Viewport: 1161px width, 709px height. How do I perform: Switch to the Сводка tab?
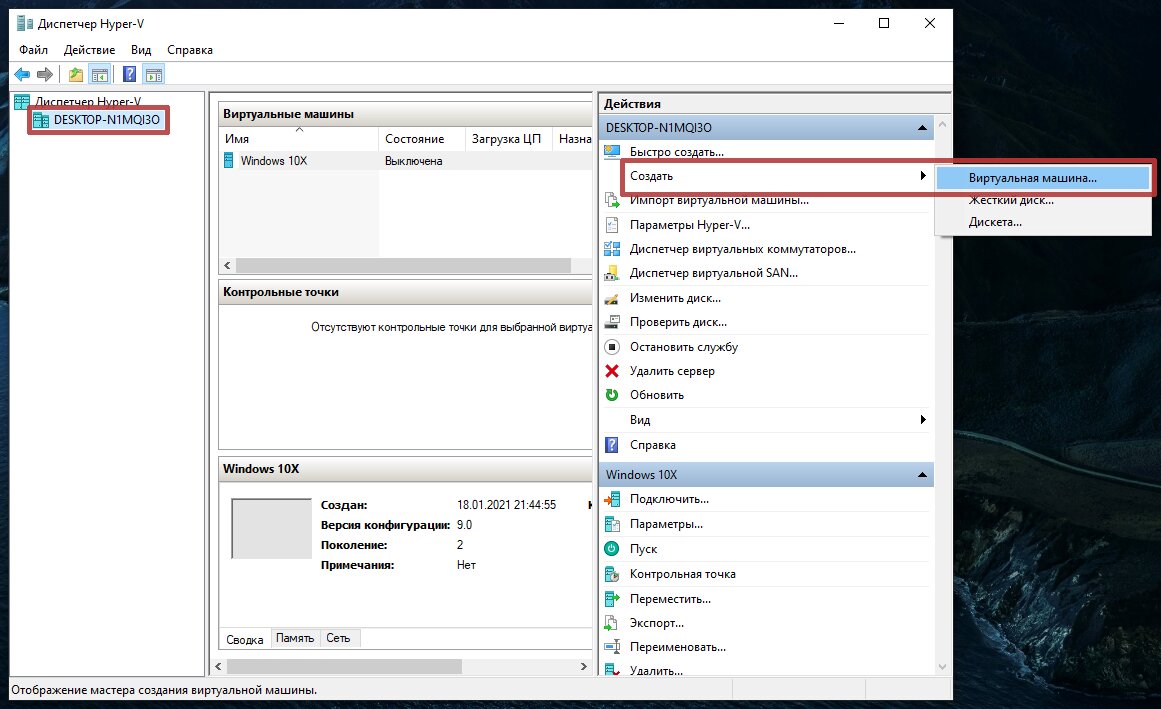(245, 639)
